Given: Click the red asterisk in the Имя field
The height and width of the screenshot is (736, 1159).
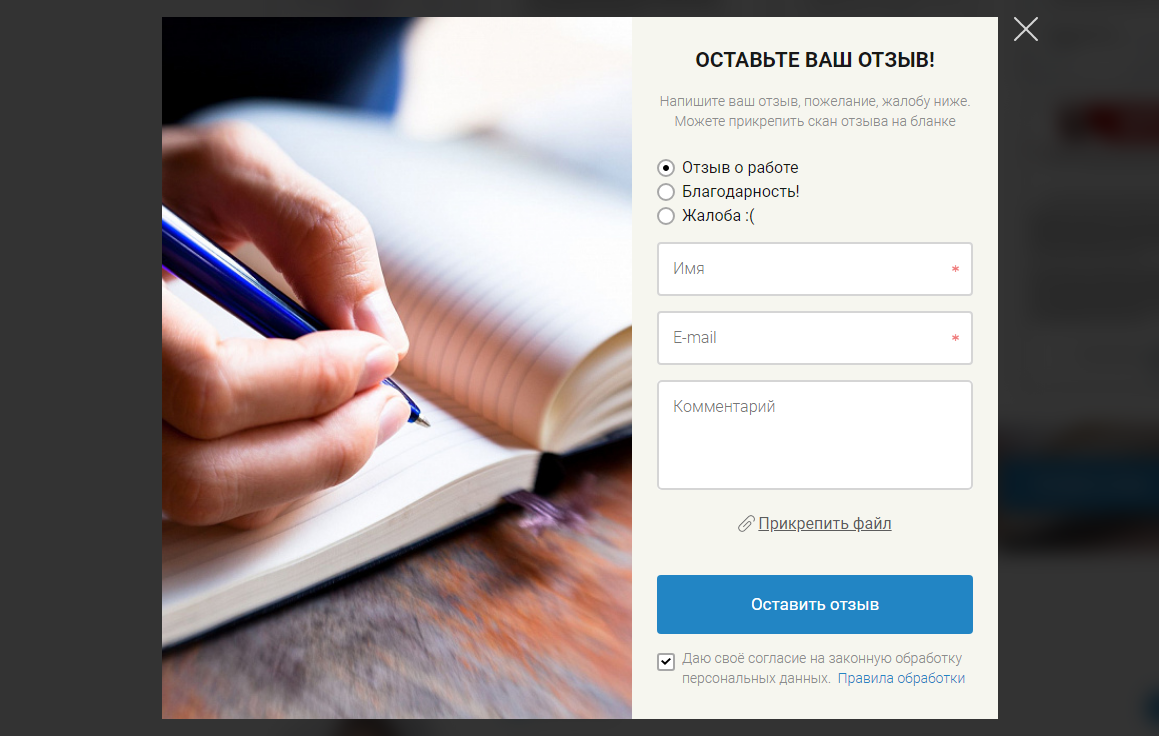Looking at the screenshot, I should (x=955, y=269).
